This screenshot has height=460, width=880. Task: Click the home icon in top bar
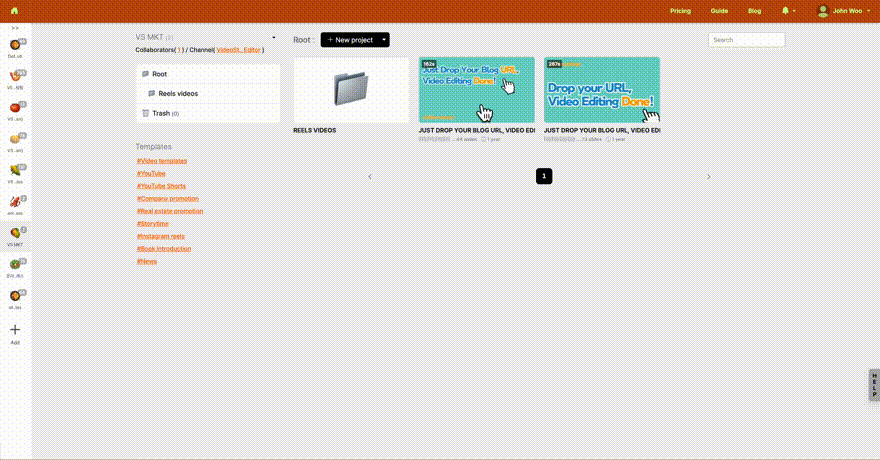point(14,11)
